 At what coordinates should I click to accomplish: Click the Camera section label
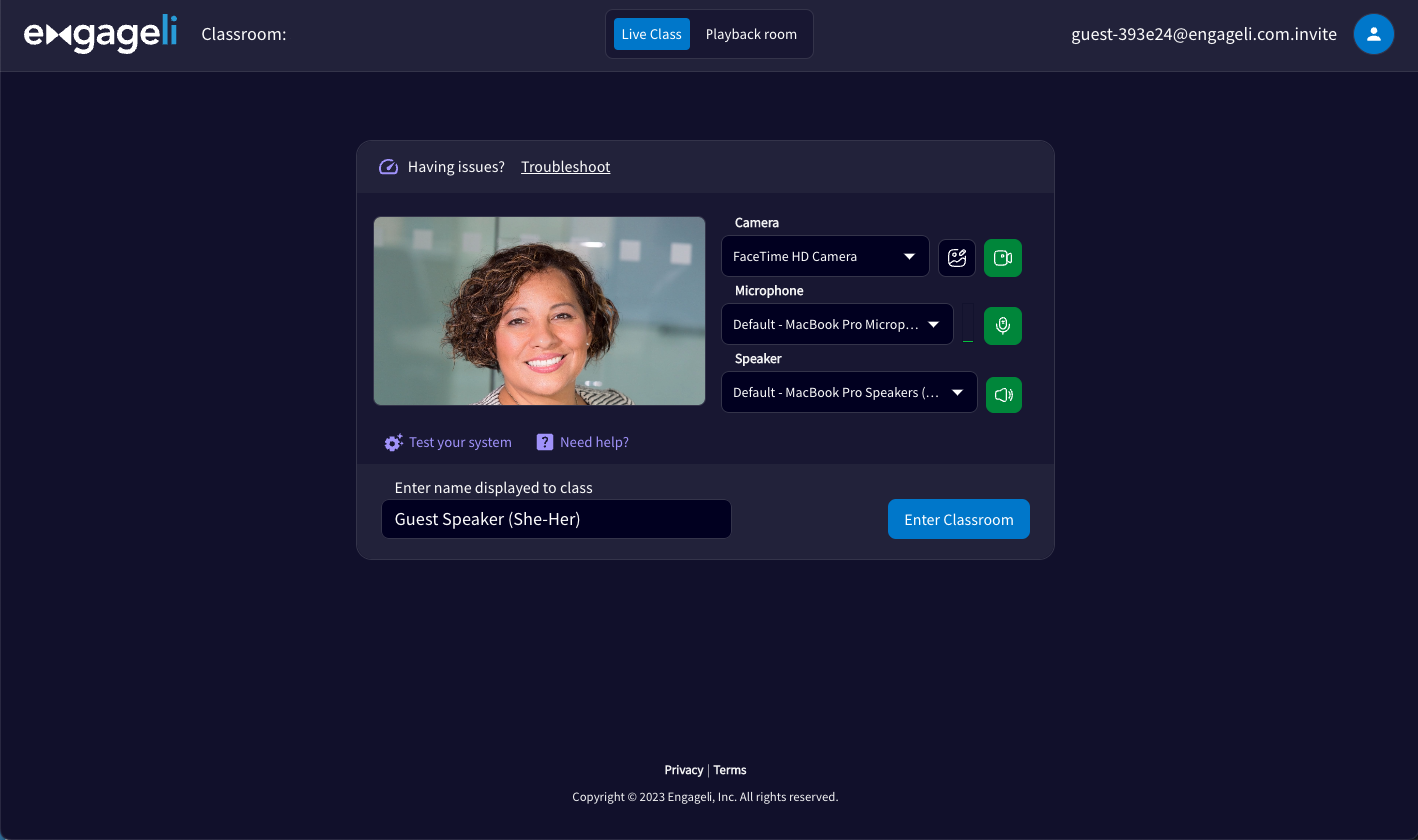[757, 223]
